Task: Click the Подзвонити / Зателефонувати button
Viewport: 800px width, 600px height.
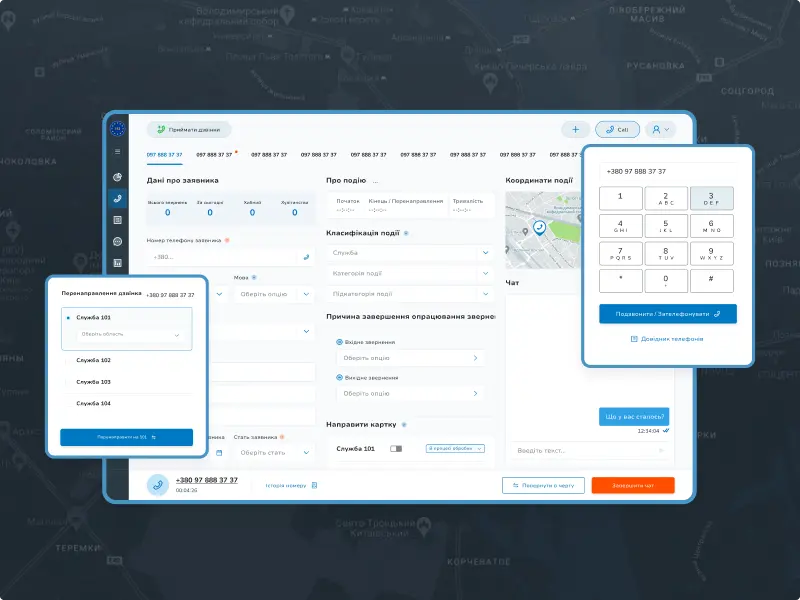Action: click(x=667, y=313)
